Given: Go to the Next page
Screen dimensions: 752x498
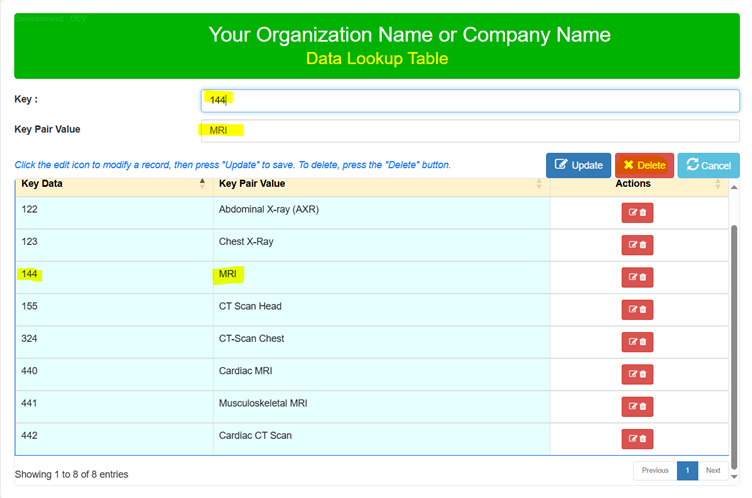Looking at the screenshot, I should click(x=712, y=470).
